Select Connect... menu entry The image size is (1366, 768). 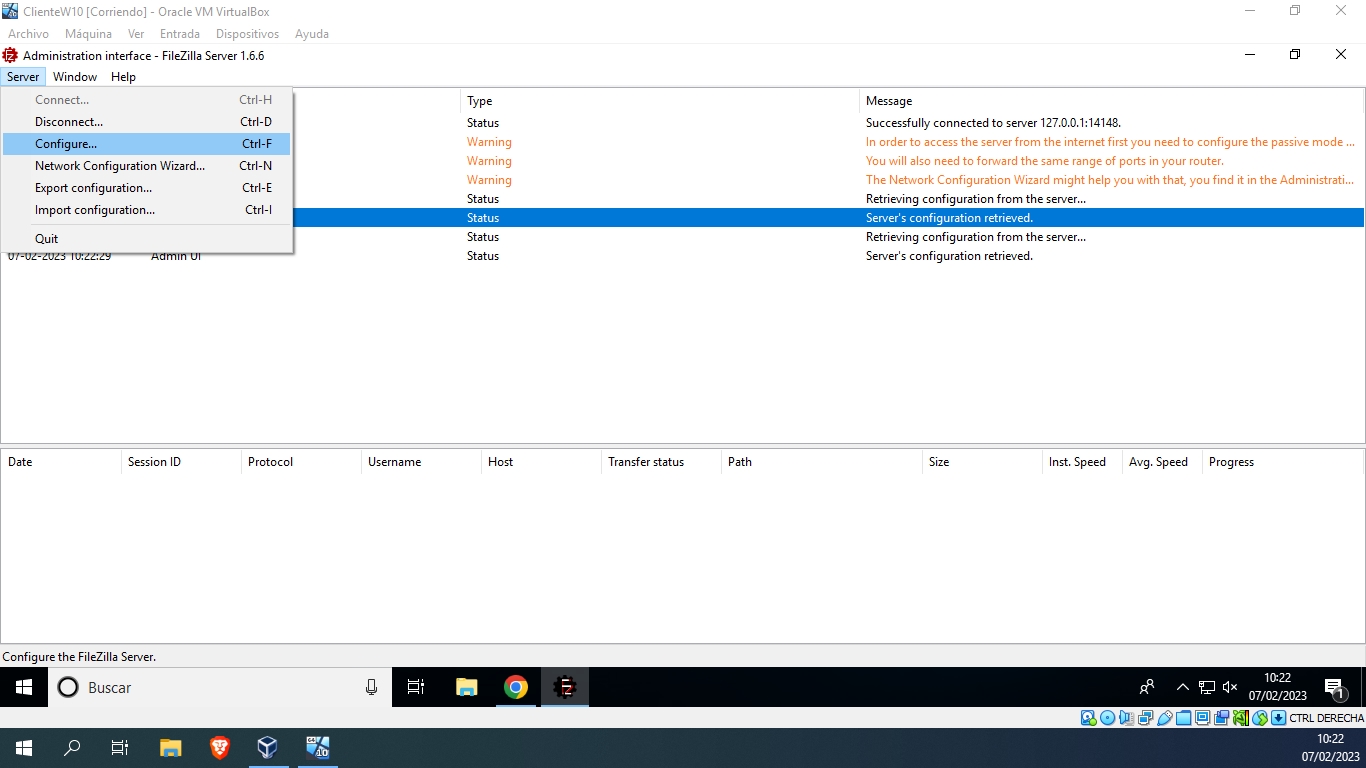click(x=146, y=100)
